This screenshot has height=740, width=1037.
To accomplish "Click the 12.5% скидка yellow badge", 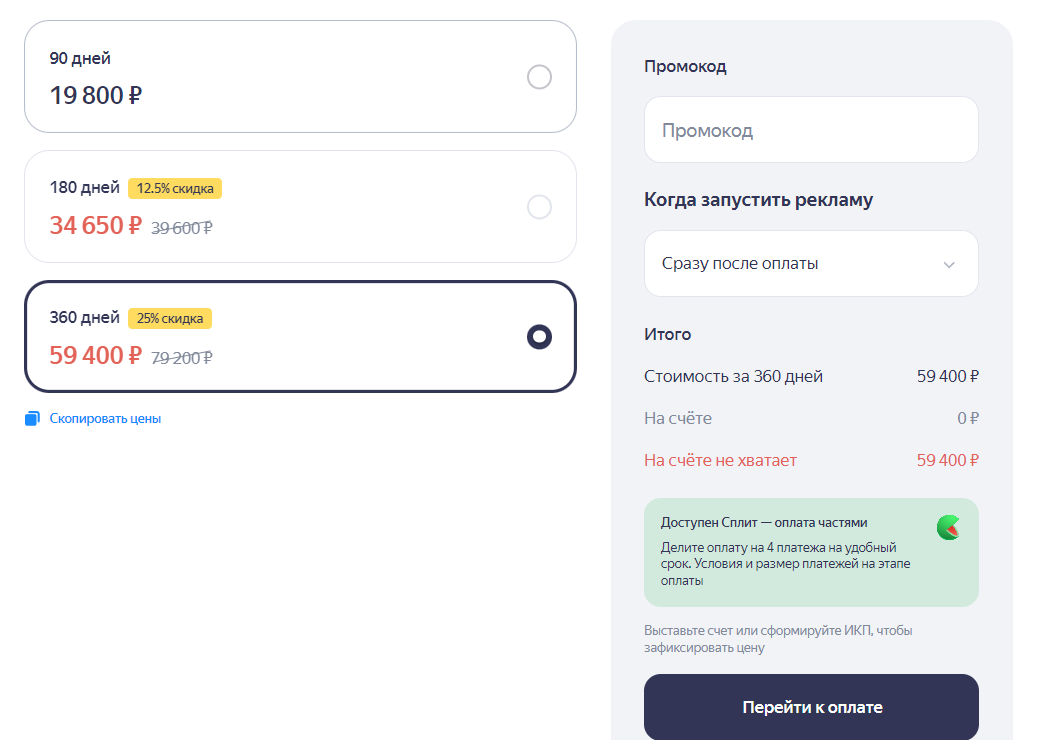I will (175, 188).
